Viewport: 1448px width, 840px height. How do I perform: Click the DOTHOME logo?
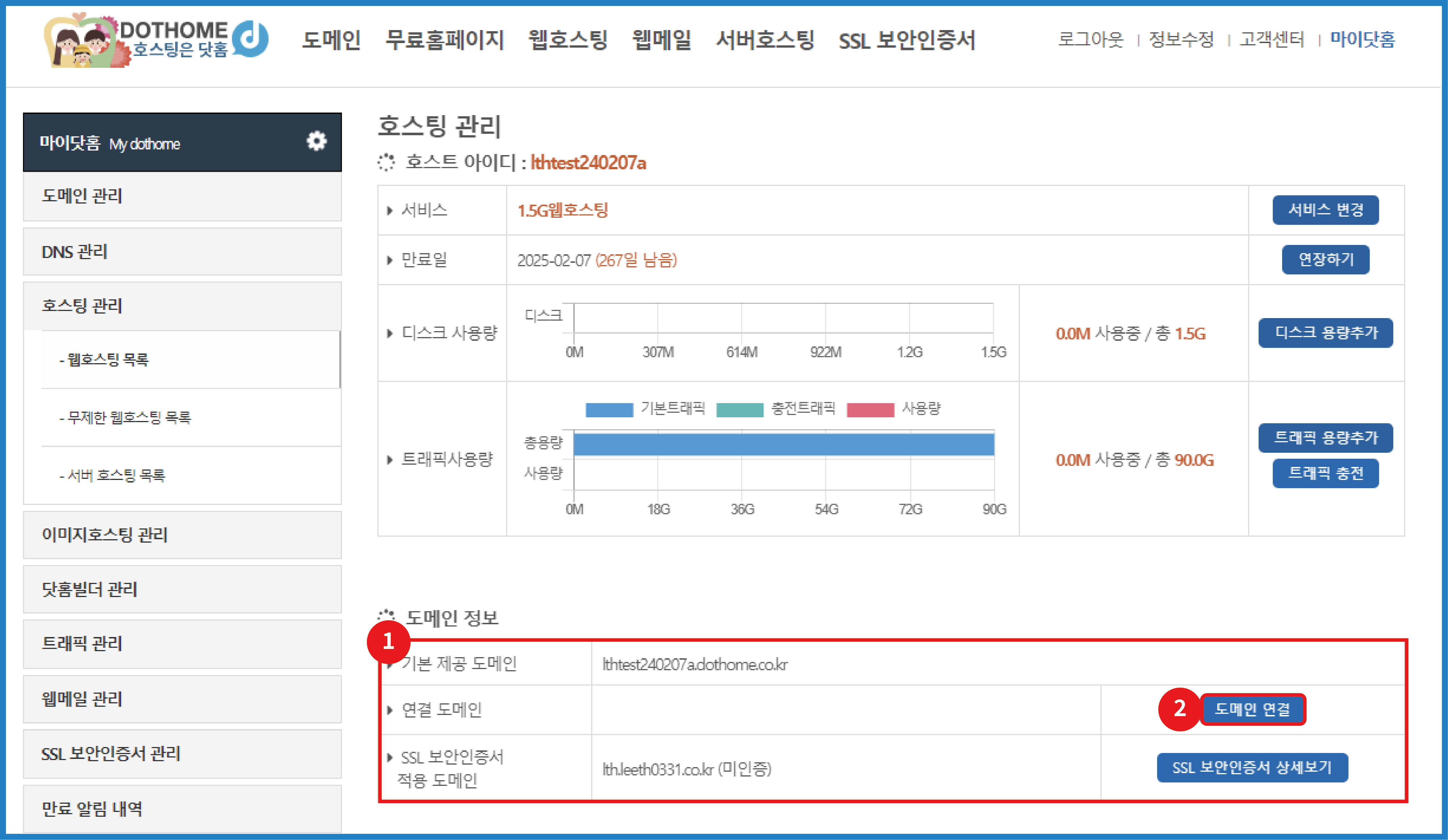pyautogui.click(x=156, y=40)
